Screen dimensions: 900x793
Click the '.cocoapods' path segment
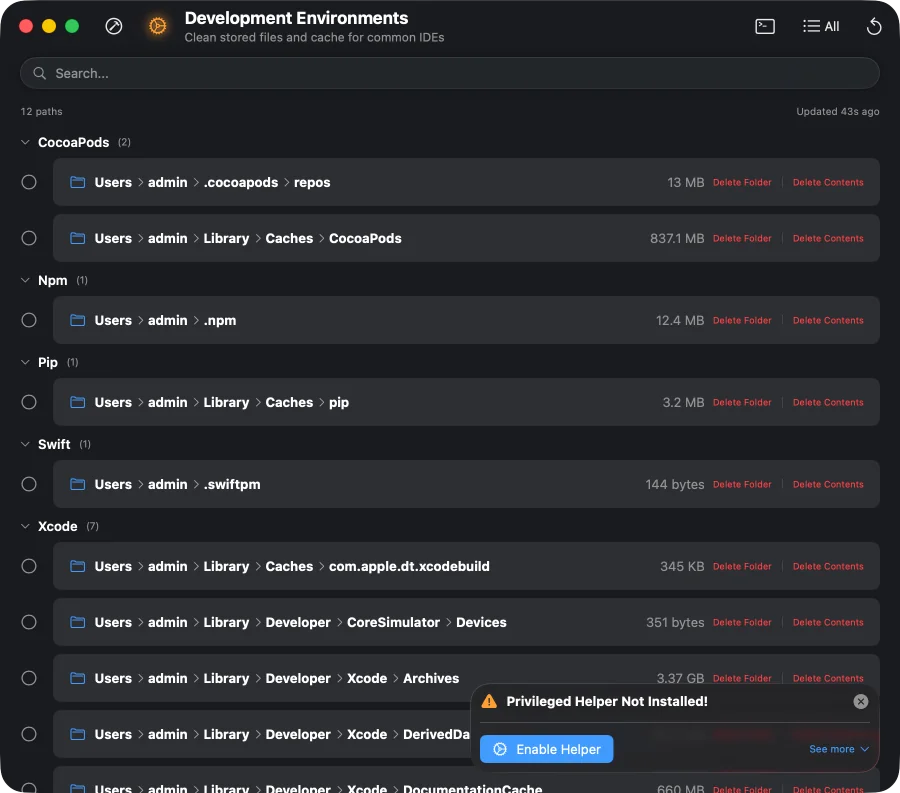[x=240, y=182]
